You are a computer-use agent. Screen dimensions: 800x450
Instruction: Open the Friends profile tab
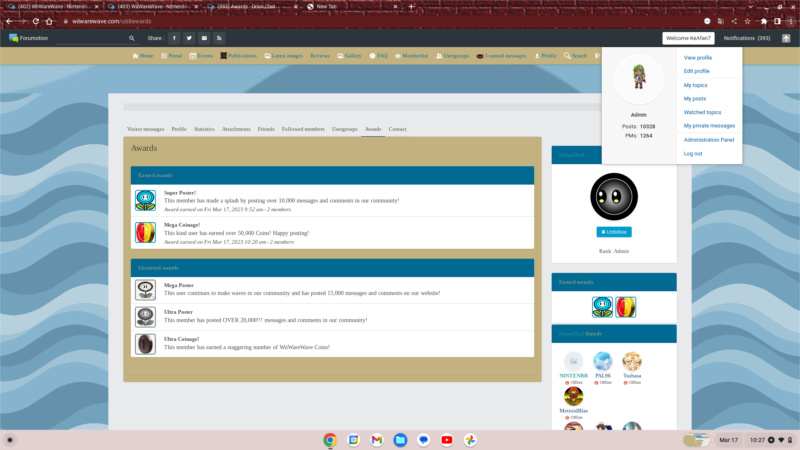click(x=266, y=129)
